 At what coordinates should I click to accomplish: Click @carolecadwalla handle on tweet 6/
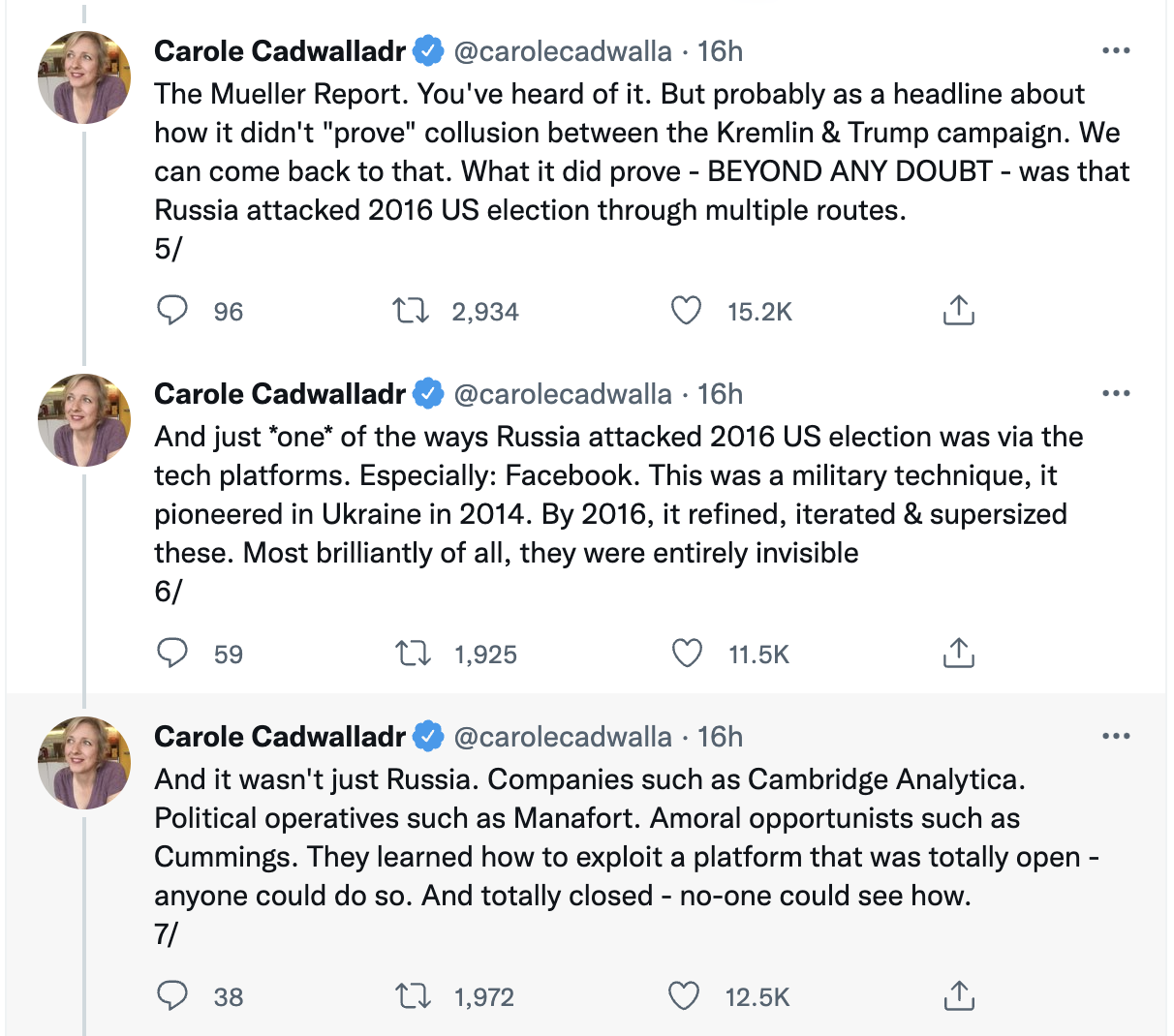[x=563, y=394]
